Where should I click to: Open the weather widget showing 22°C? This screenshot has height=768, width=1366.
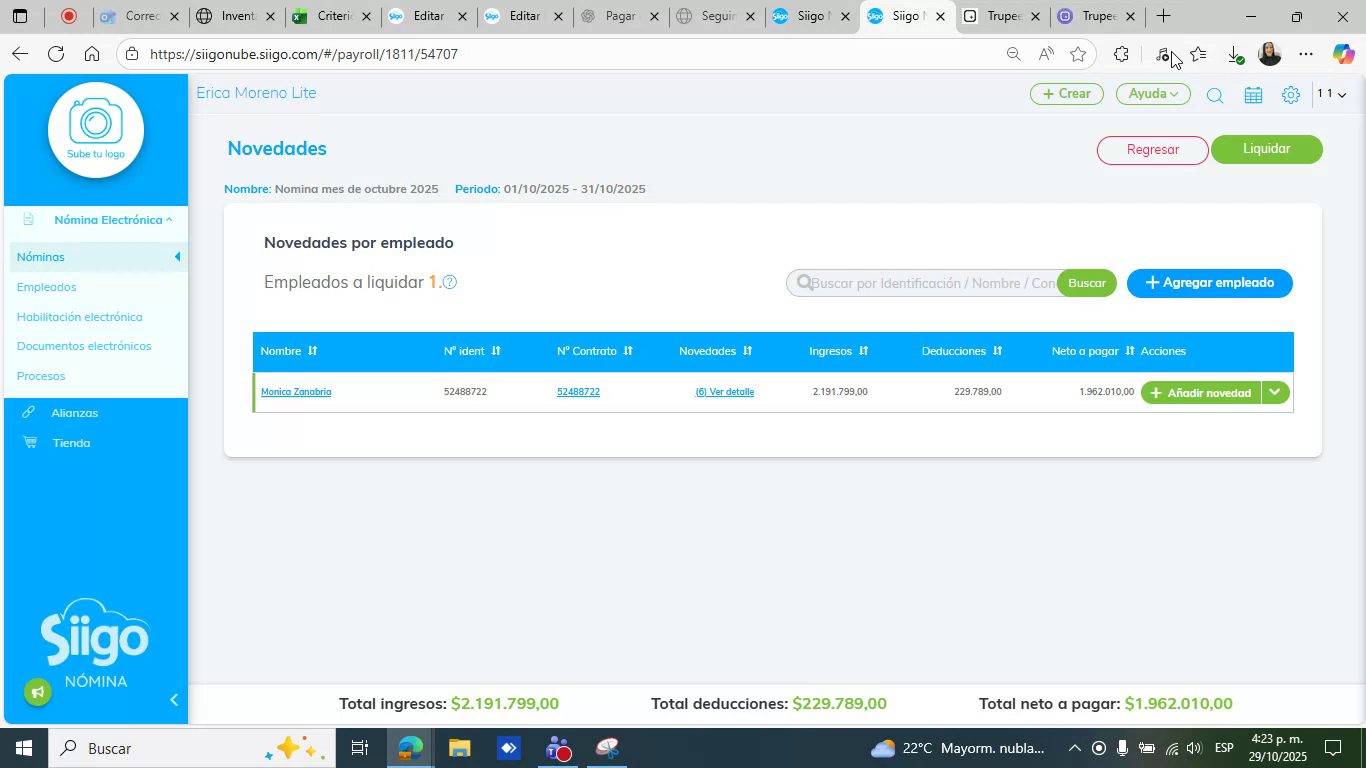(958, 748)
